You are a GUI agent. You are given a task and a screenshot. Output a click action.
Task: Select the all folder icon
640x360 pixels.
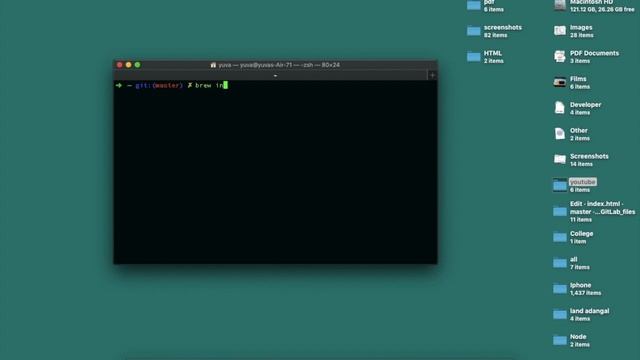click(560, 263)
